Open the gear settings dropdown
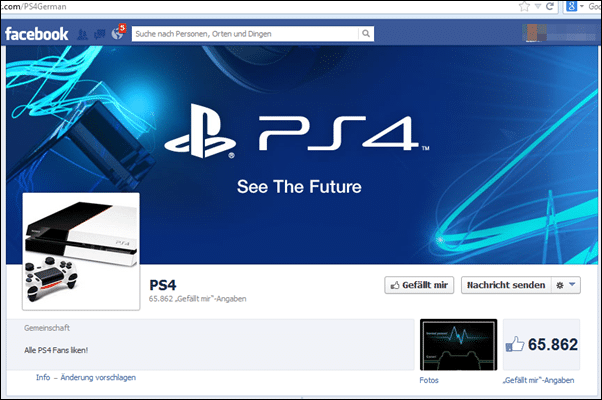This screenshot has height=400, width=602. [566, 285]
